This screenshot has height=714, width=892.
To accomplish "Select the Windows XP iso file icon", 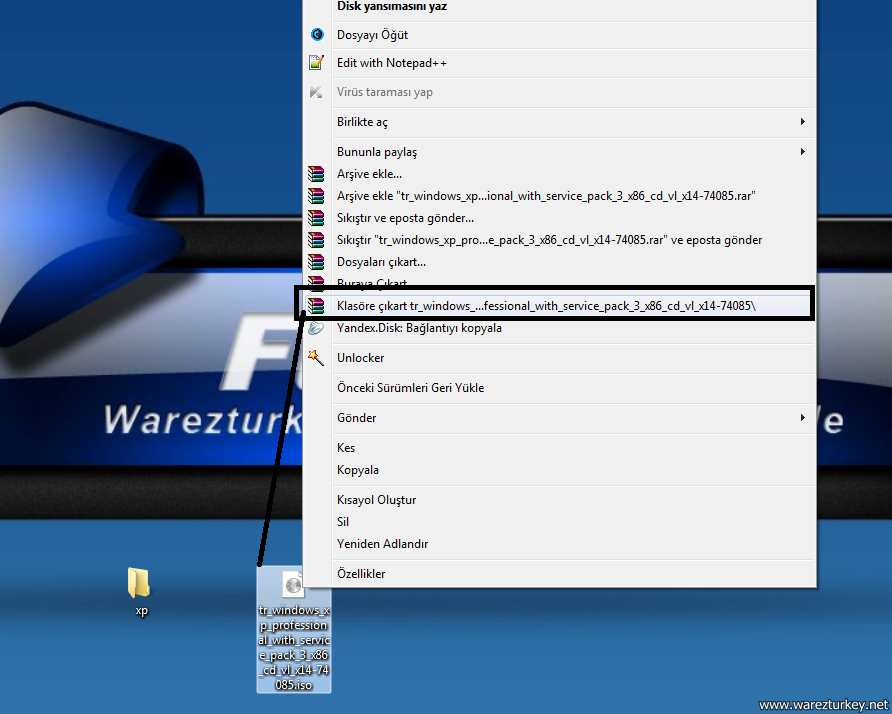I will pos(293,584).
